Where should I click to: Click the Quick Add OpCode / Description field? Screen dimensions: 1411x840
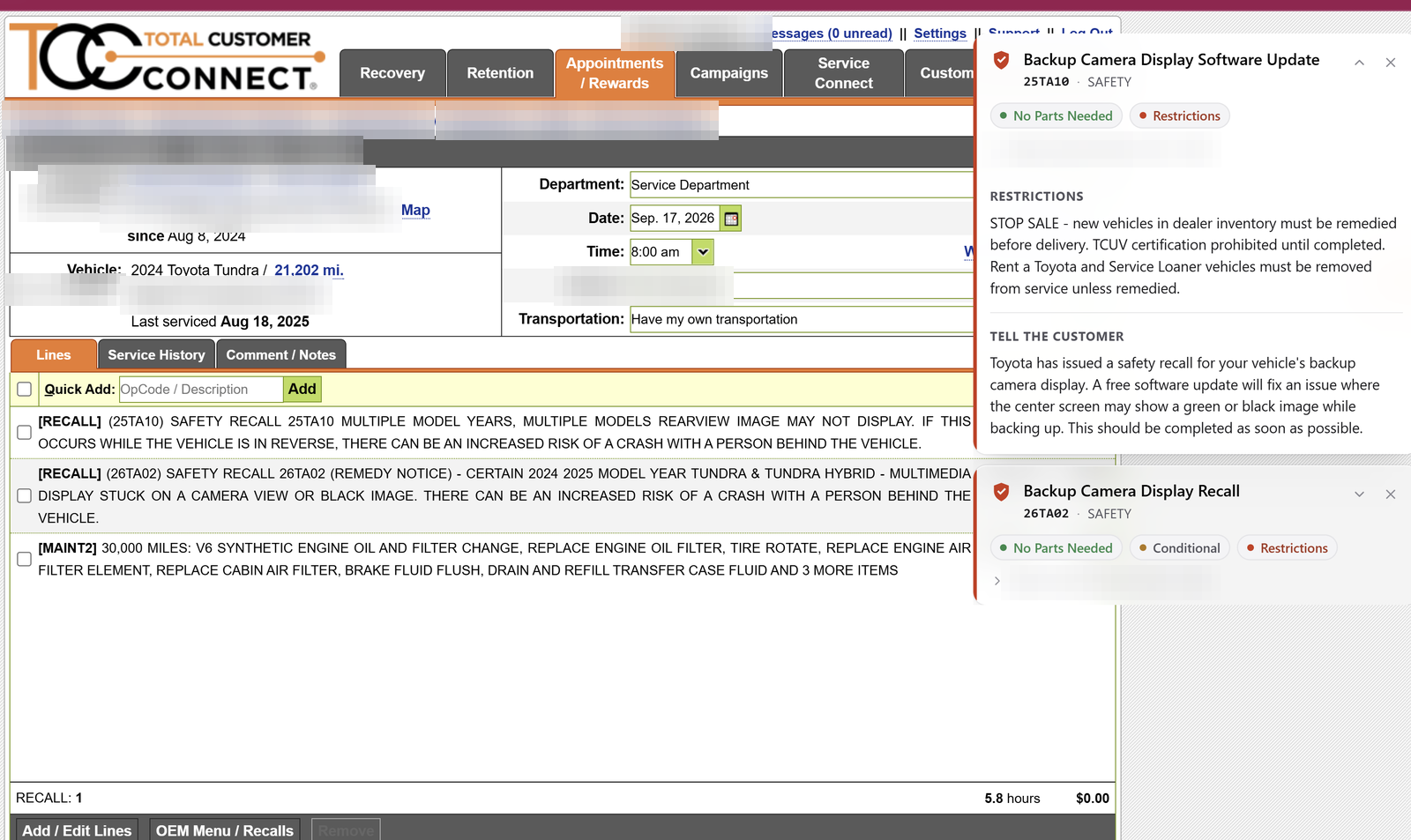pyautogui.click(x=201, y=390)
